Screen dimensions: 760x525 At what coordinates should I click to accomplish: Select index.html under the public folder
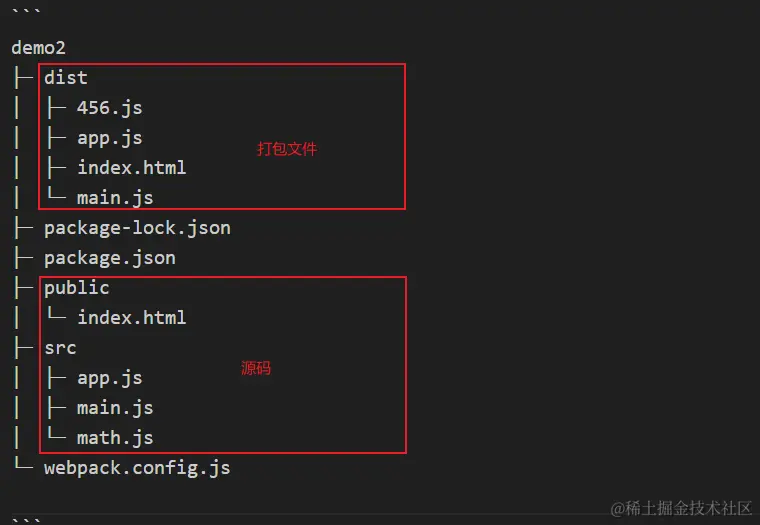pyautogui.click(x=131, y=317)
